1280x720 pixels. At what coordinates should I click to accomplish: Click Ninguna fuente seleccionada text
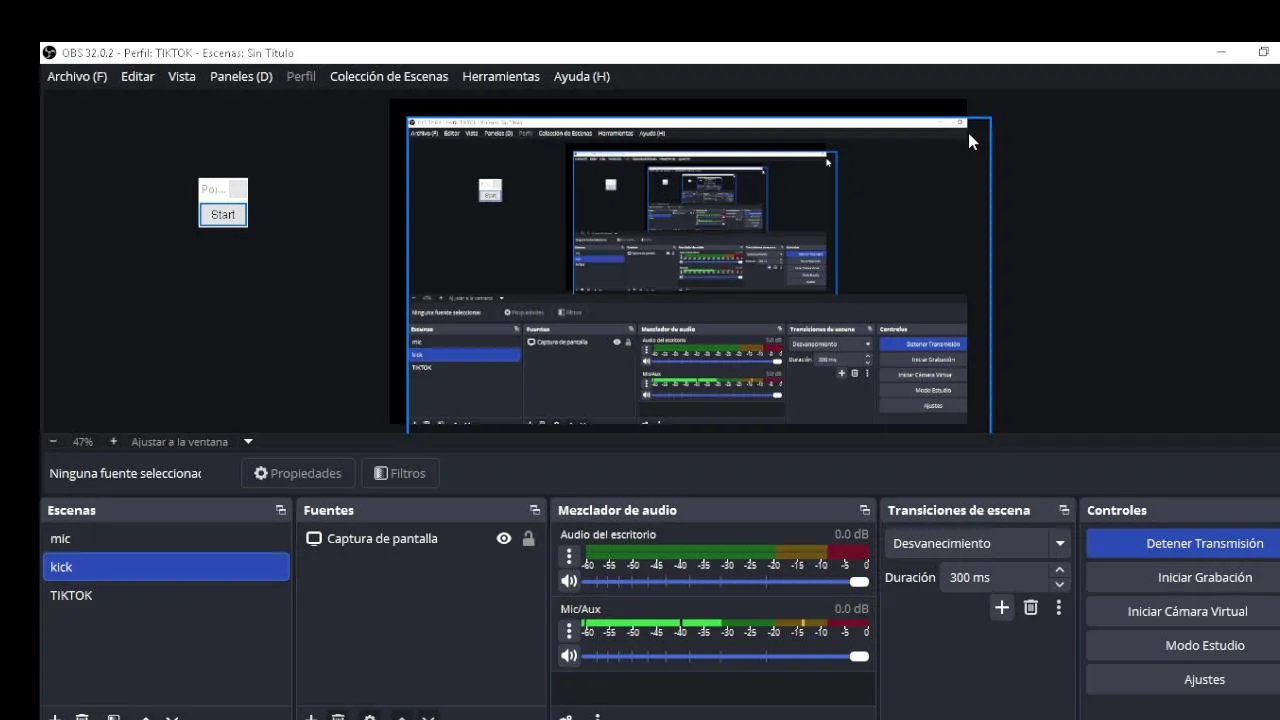pos(125,473)
